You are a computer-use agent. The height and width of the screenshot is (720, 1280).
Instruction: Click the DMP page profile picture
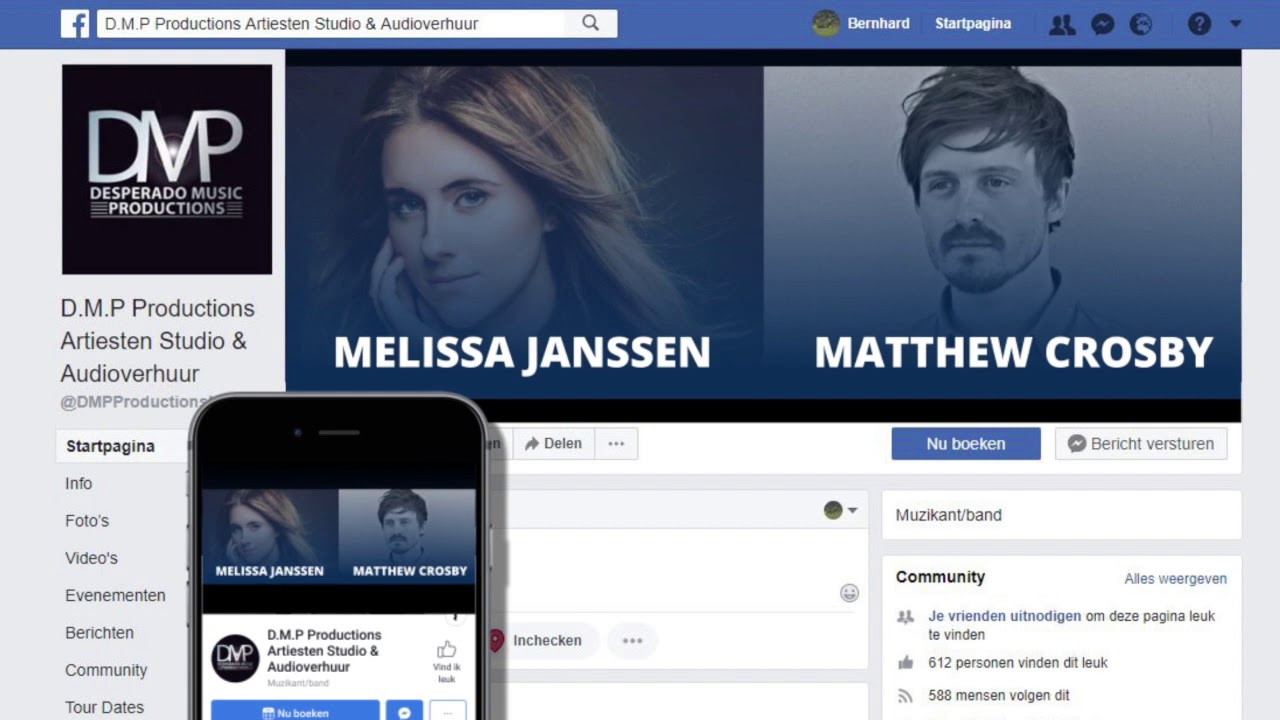(167, 169)
